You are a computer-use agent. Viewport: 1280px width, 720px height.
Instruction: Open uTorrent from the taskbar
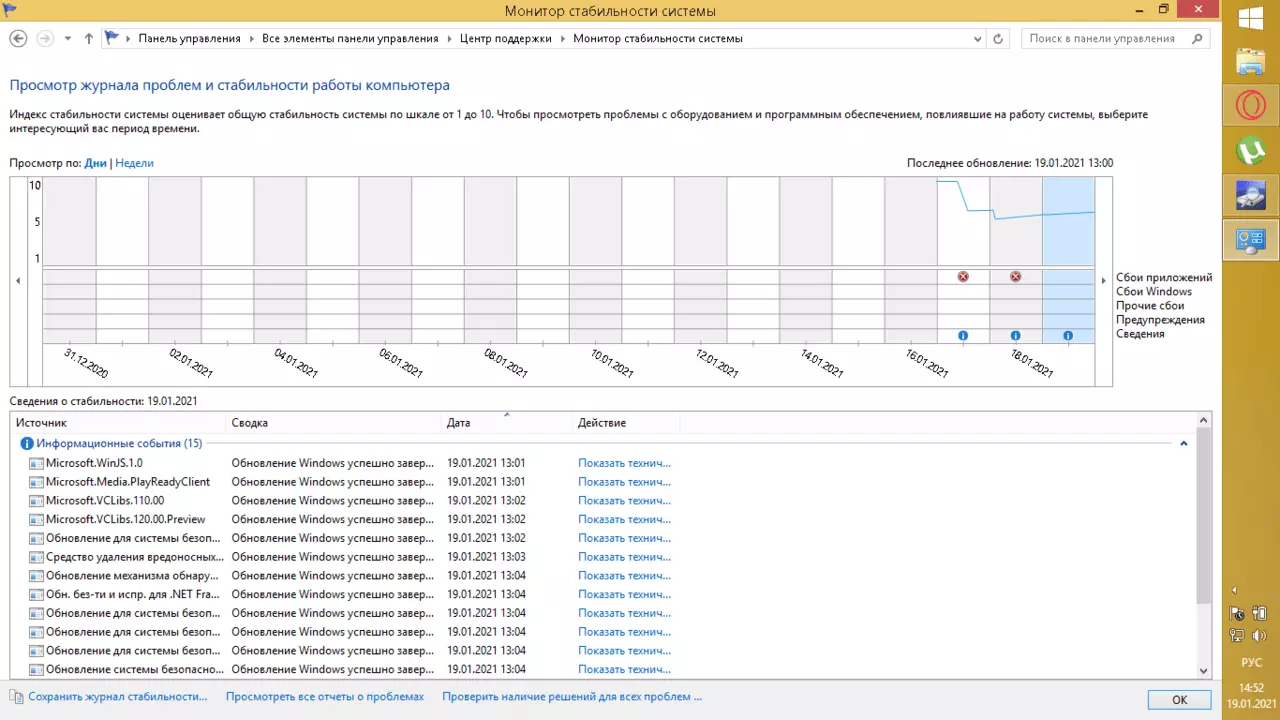[x=1251, y=151]
